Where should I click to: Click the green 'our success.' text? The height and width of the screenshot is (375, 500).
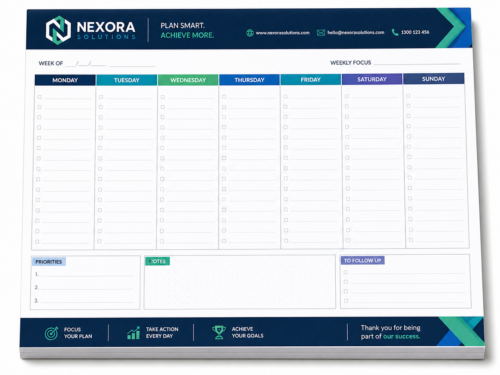coord(401,336)
